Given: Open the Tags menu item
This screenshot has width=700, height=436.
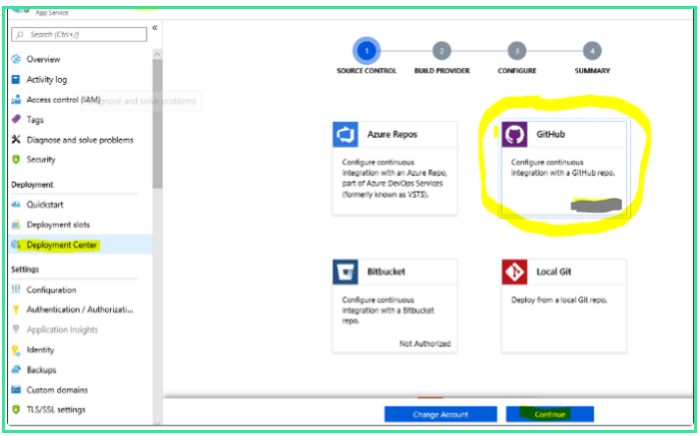Looking at the screenshot, I should pyautogui.click(x=35, y=120).
